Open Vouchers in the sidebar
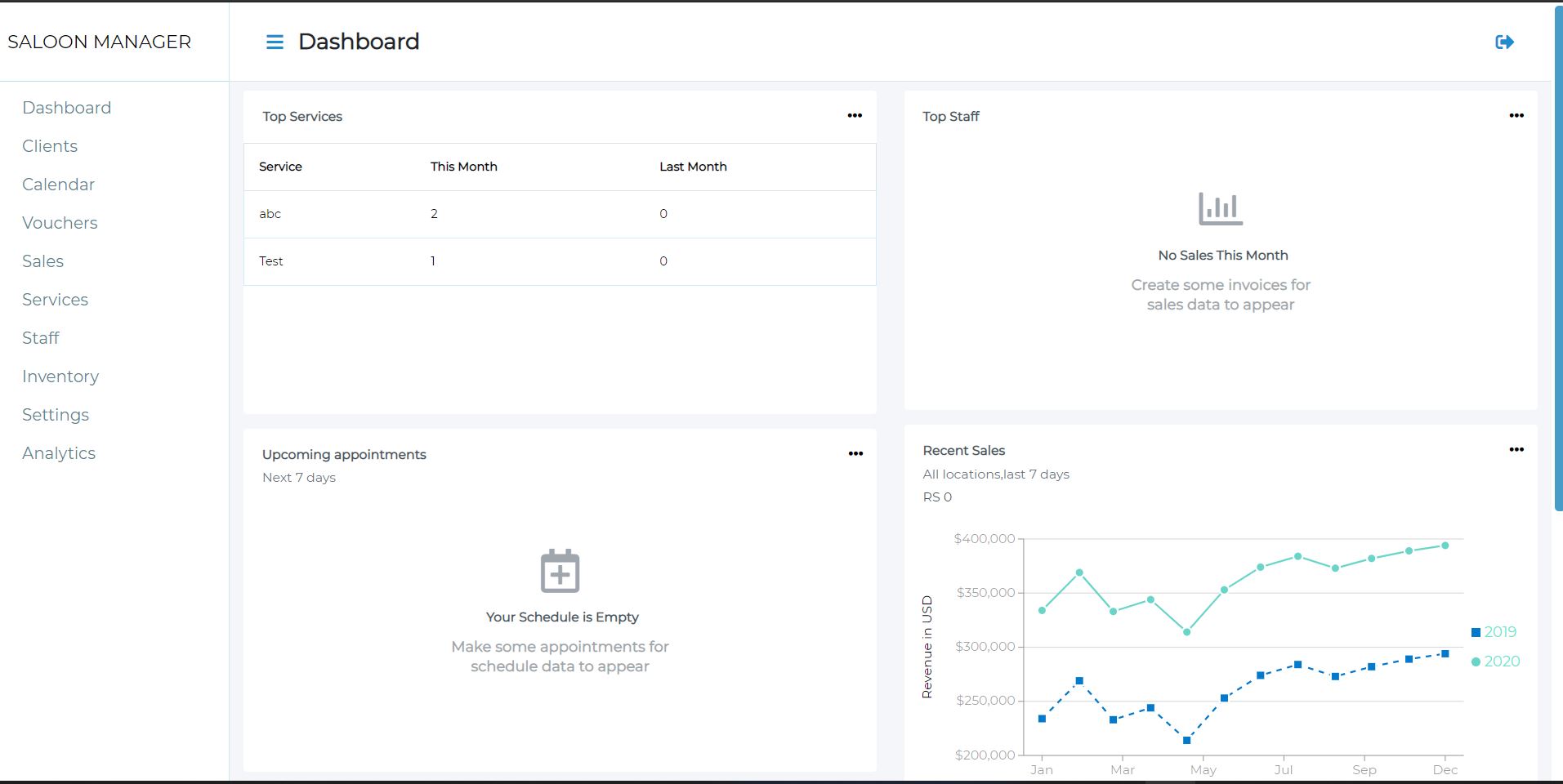1563x784 pixels. point(60,223)
